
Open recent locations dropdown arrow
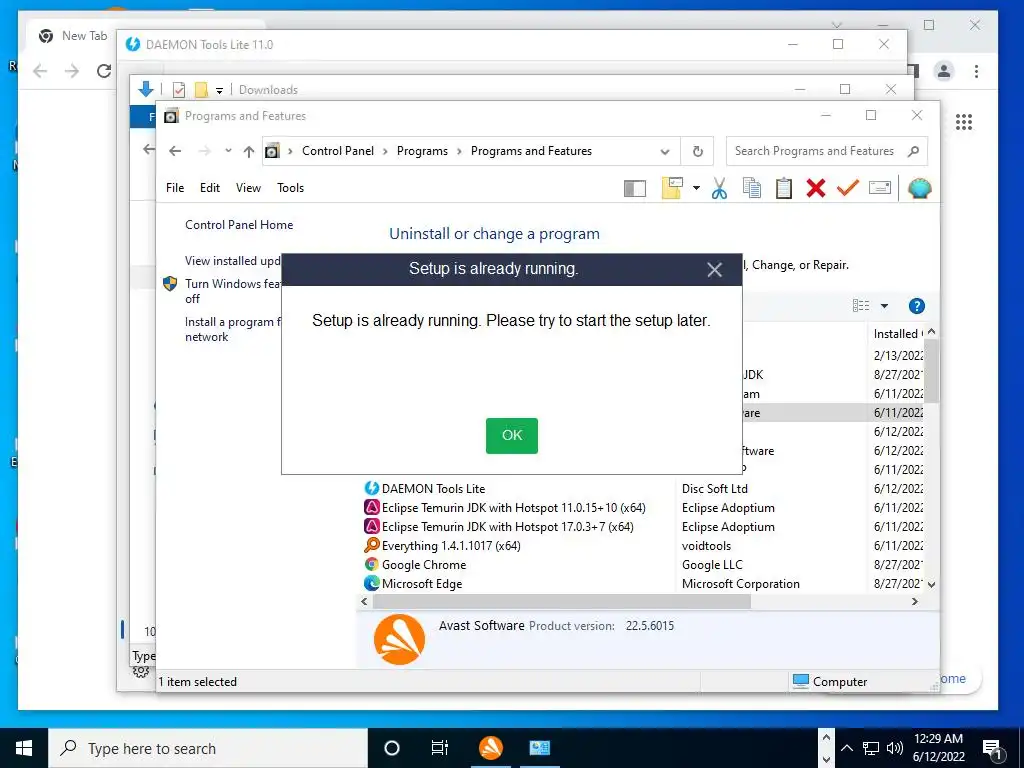click(x=228, y=151)
